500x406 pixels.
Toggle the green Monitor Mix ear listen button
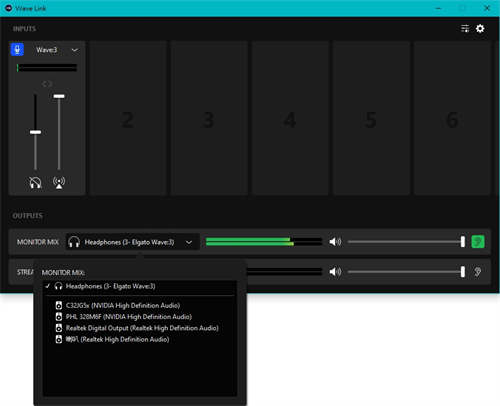[478, 242]
